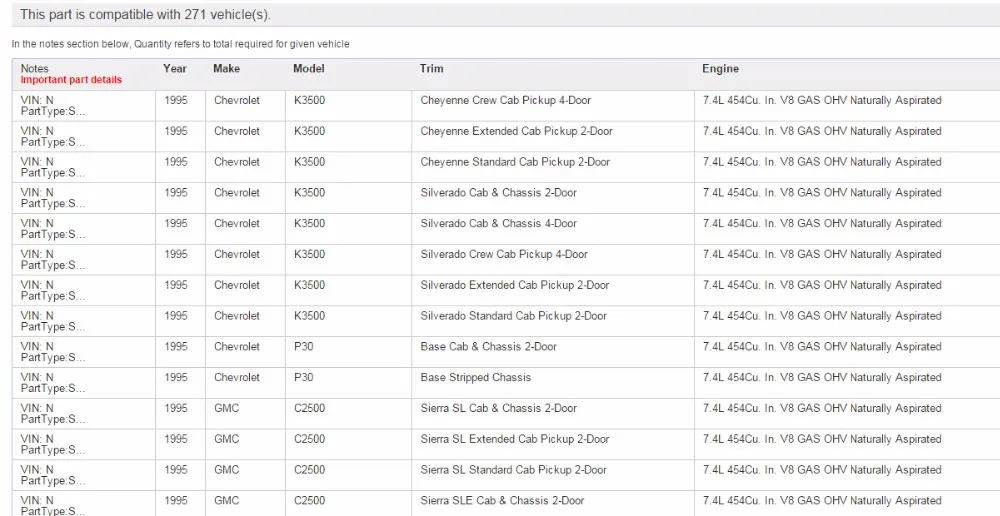Click 1995 in the Cheyenne Standard Cab row
The height and width of the screenshot is (516, 1000).
pos(175,161)
